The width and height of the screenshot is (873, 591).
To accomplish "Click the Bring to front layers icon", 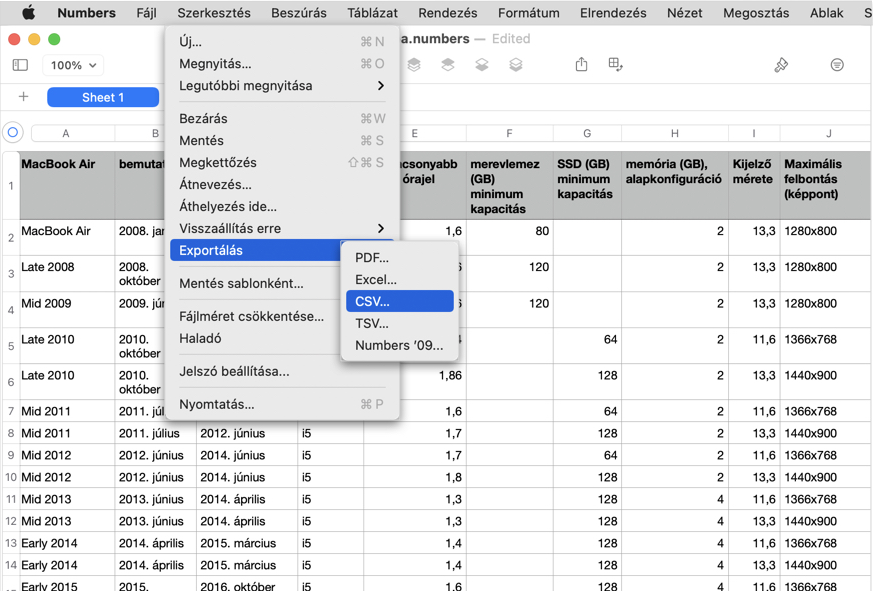I will click(x=414, y=65).
